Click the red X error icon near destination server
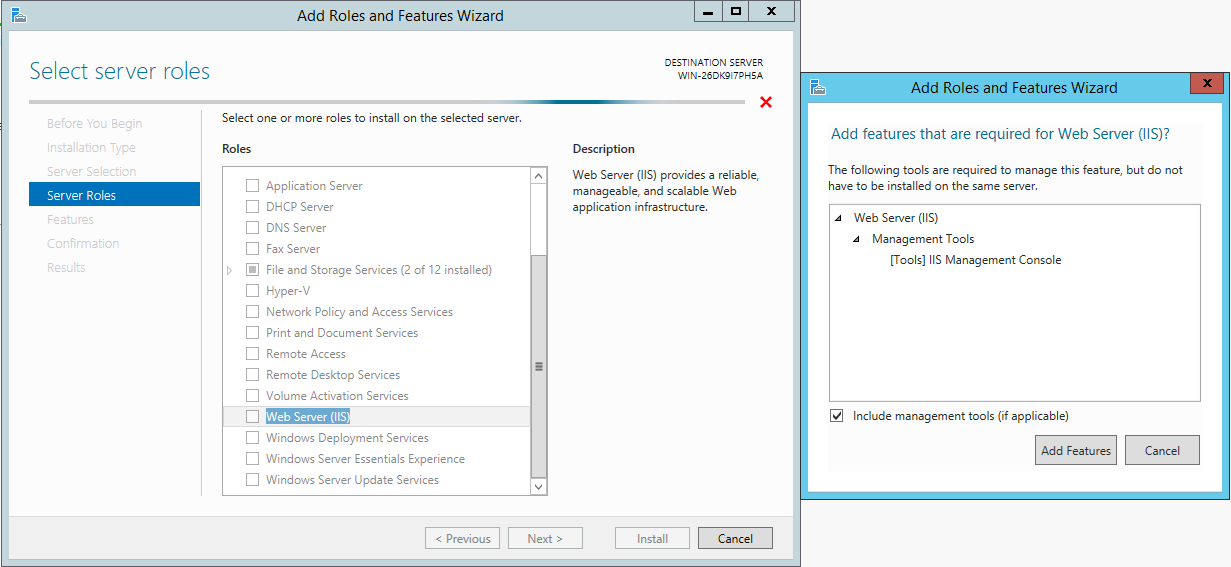1231x567 pixels. pyautogui.click(x=766, y=102)
